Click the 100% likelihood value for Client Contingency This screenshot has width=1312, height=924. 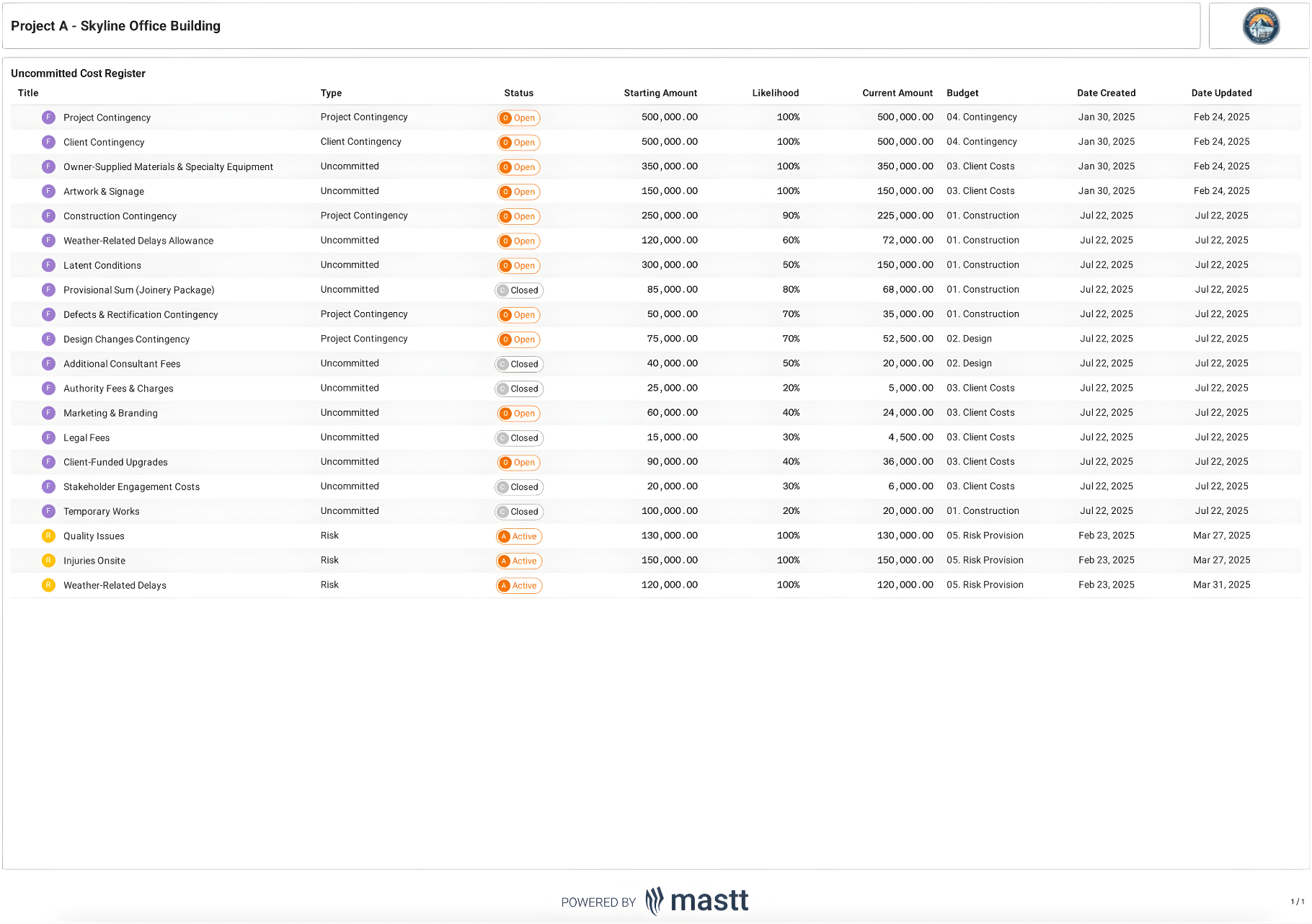(789, 142)
